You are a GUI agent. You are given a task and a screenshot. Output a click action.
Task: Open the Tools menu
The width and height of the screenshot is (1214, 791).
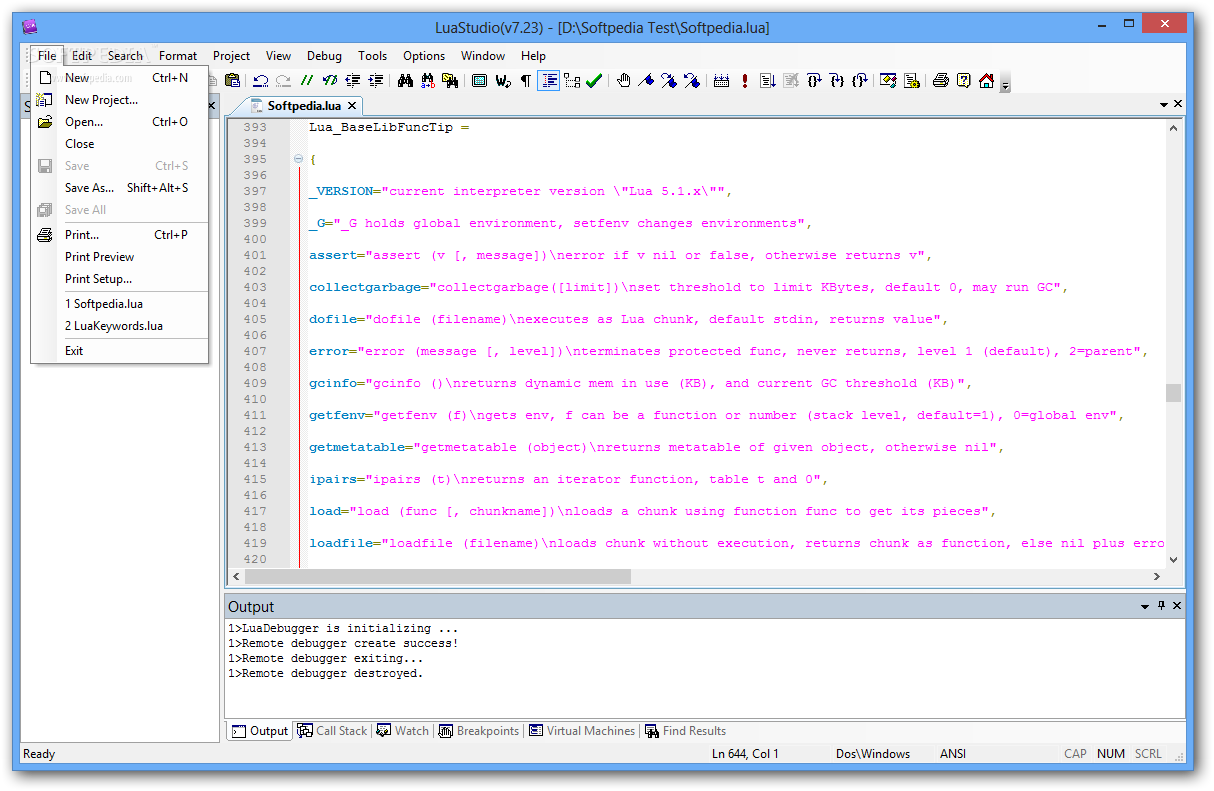click(373, 56)
